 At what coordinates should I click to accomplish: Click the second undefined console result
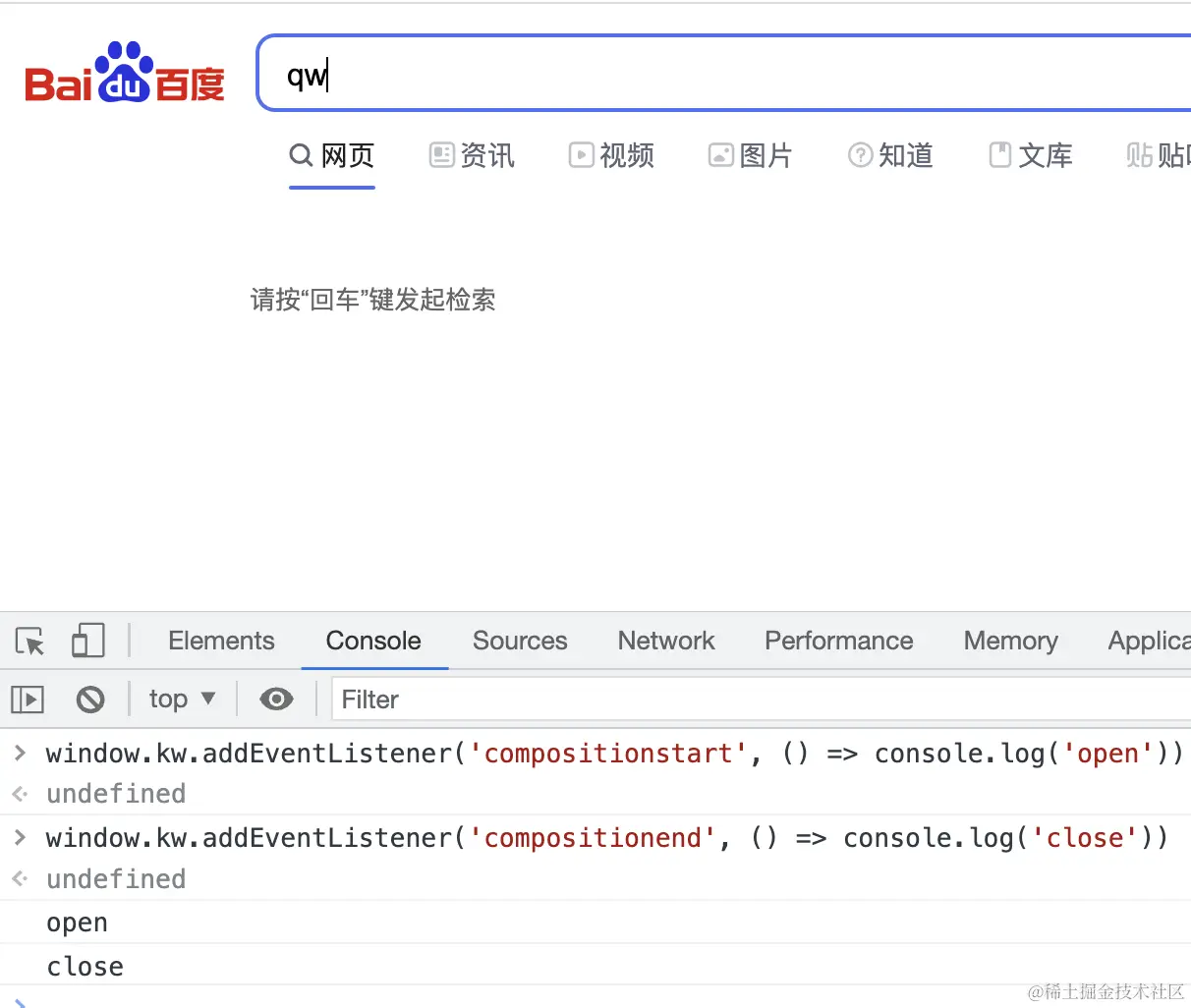pos(116,878)
